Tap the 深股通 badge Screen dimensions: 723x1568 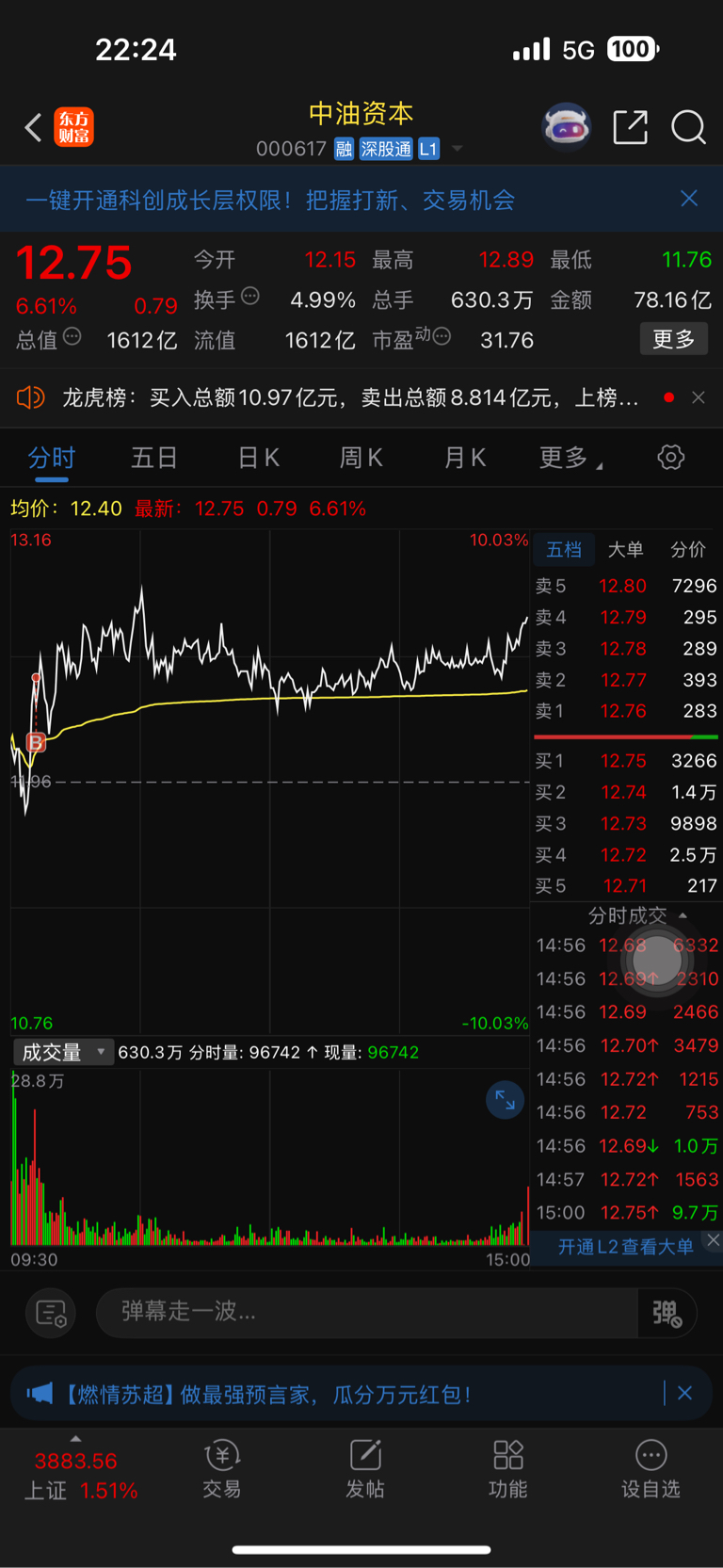pyautogui.click(x=386, y=149)
